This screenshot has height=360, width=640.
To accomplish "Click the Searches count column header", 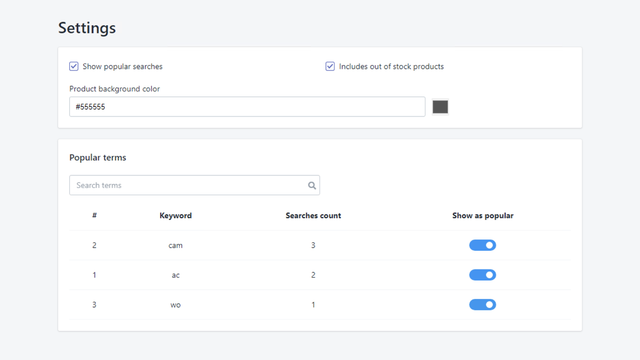I will click(x=313, y=216).
